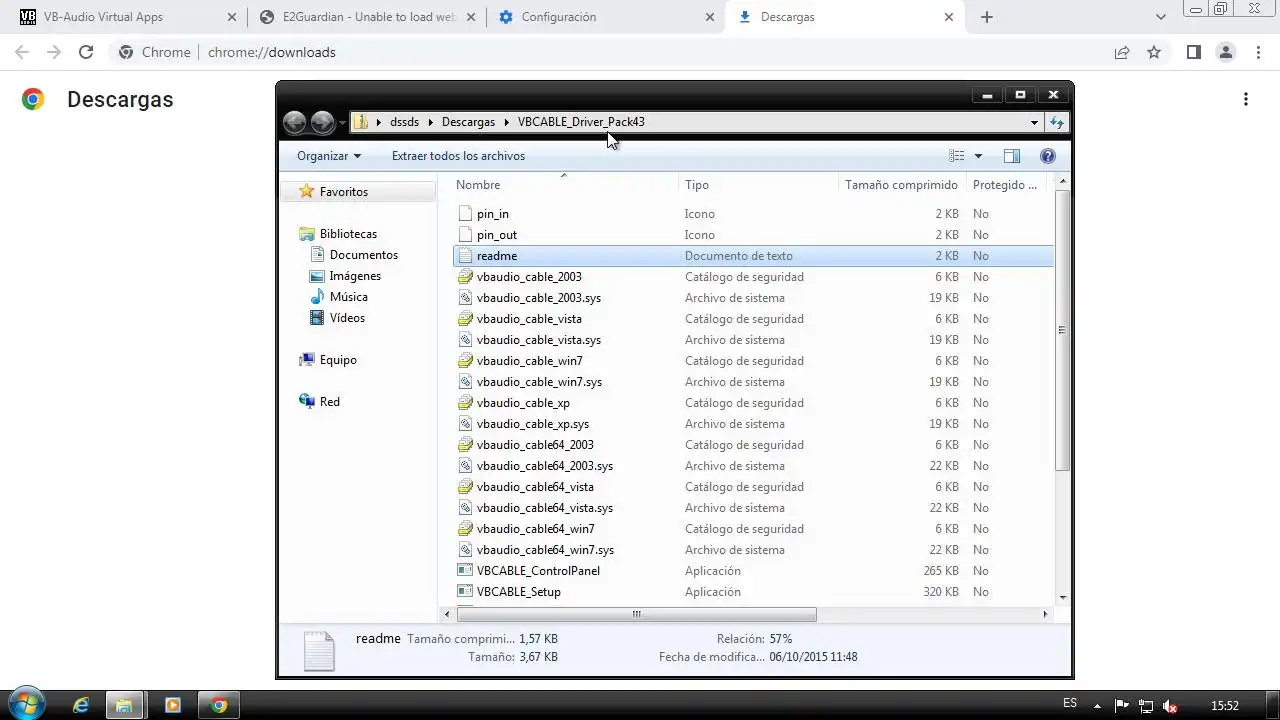Click the refresh button beside the address bar
This screenshot has height=720, width=1280.
pyautogui.click(x=1056, y=122)
